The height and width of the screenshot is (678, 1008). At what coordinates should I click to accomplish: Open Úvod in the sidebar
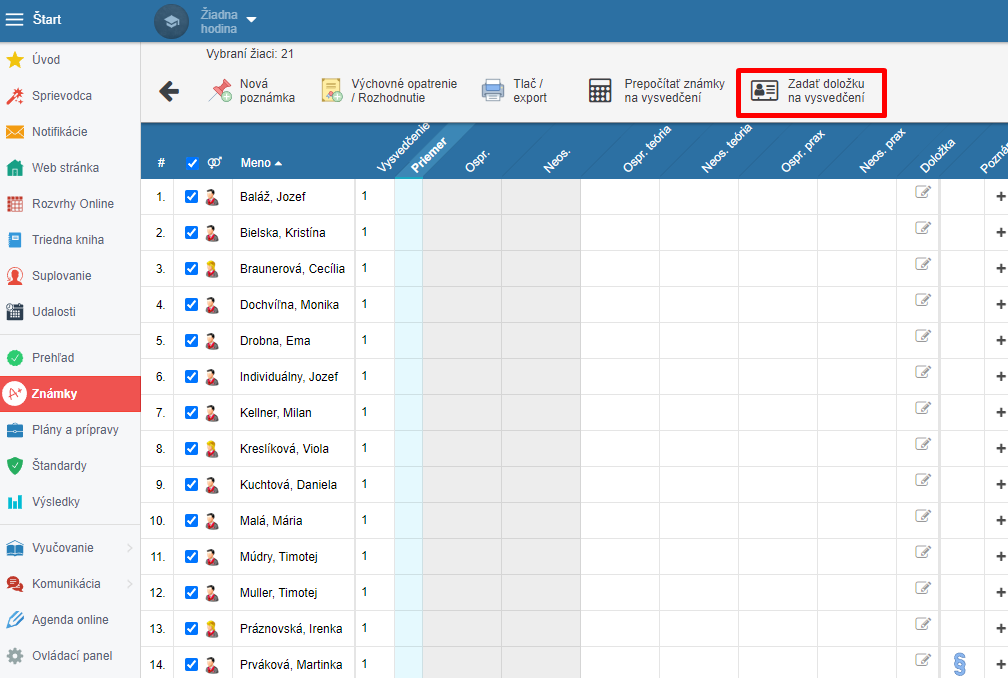pyautogui.click(x=70, y=60)
